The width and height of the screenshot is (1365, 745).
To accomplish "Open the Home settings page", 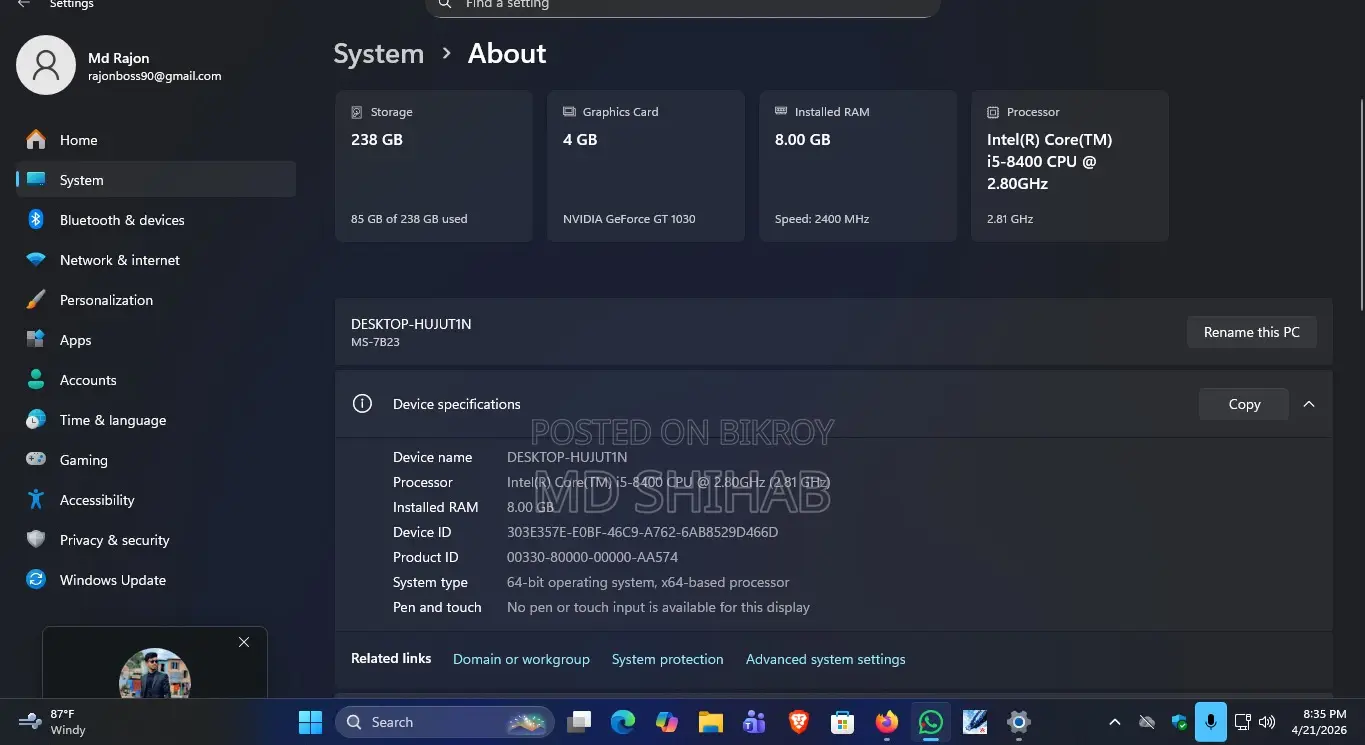I will coord(156,140).
